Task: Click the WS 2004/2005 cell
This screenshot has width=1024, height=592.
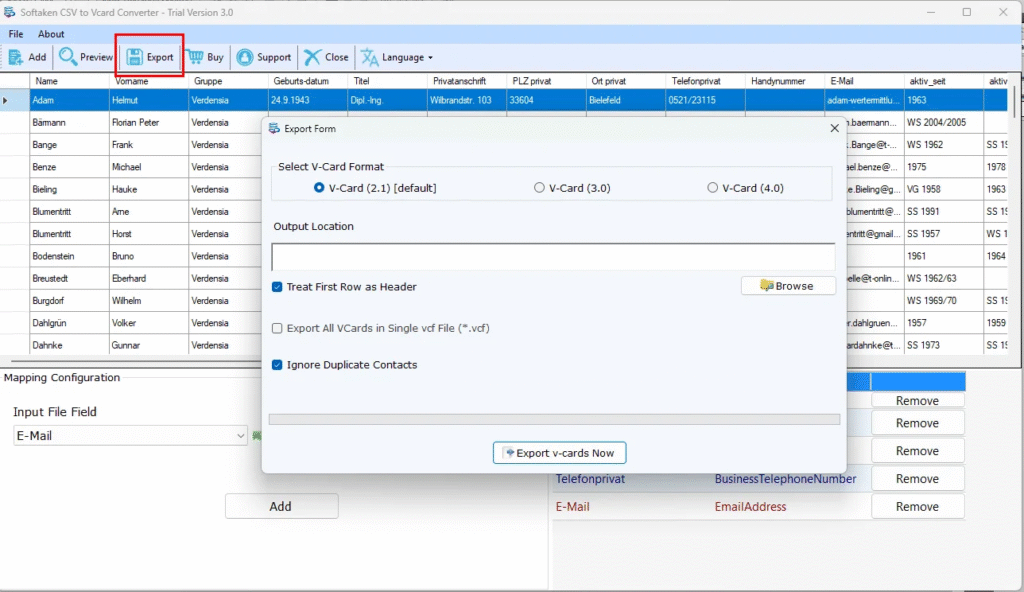Action: pyautogui.click(x=944, y=122)
